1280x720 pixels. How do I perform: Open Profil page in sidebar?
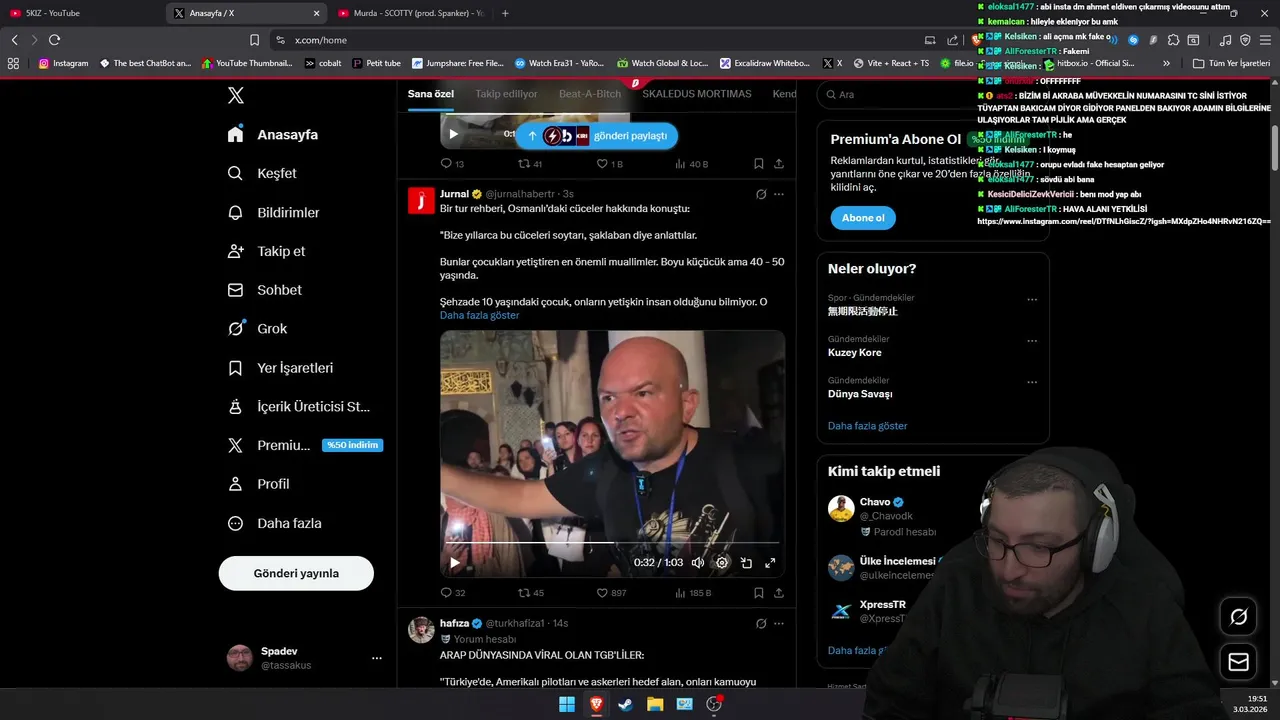tap(258, 484)
